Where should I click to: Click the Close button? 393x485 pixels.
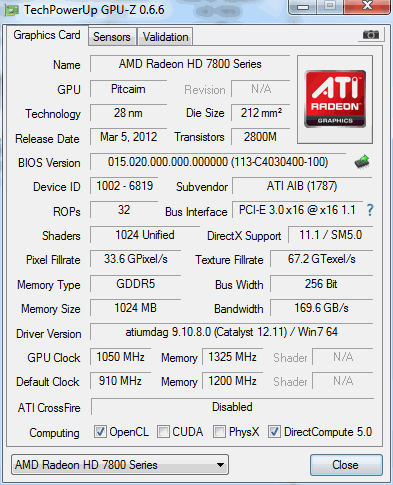pos(346,465)
